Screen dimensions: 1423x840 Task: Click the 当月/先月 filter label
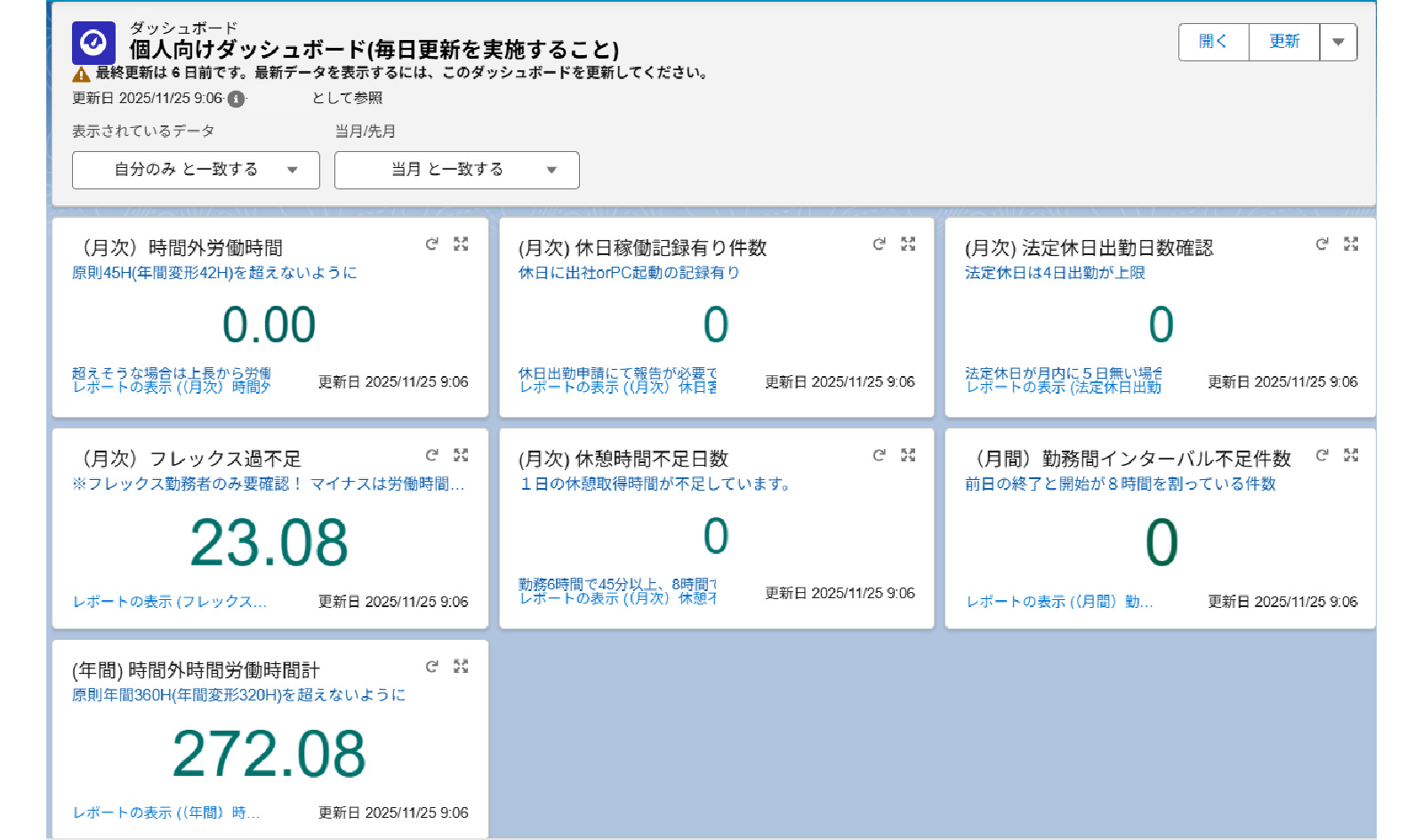pos(366,132)
